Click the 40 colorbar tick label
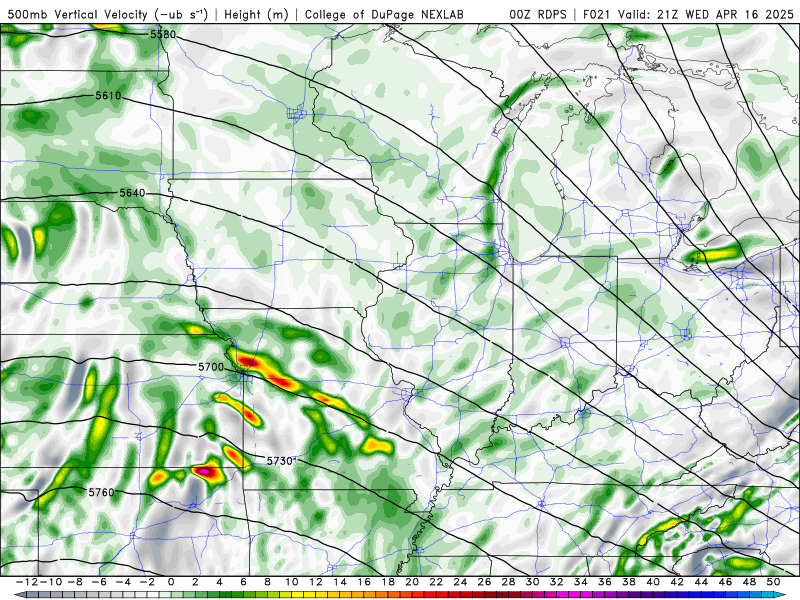The width and height of the screenshot is (800, 600). click(653, 582)
